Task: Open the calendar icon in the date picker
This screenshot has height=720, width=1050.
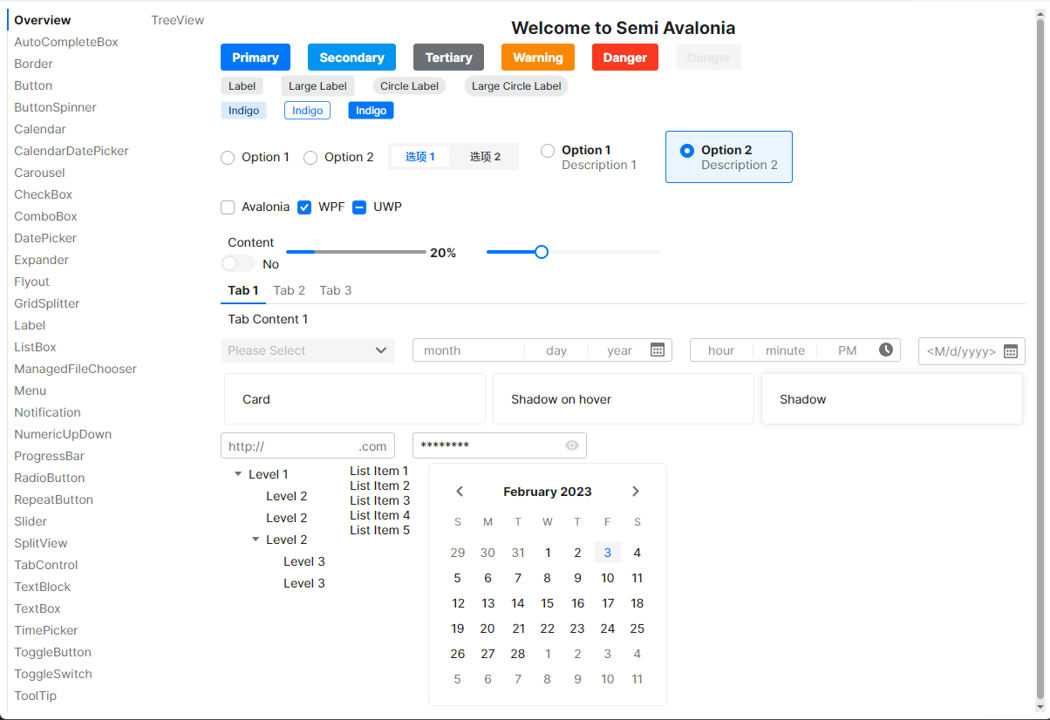Action: [657, 350]
